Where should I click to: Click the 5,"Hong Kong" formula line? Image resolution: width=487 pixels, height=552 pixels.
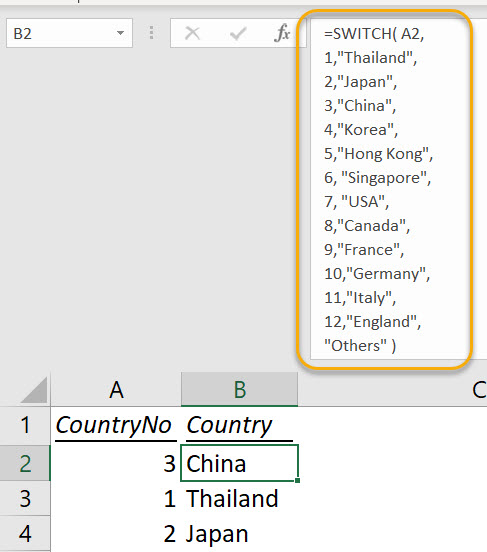click(x=379, y=154)
